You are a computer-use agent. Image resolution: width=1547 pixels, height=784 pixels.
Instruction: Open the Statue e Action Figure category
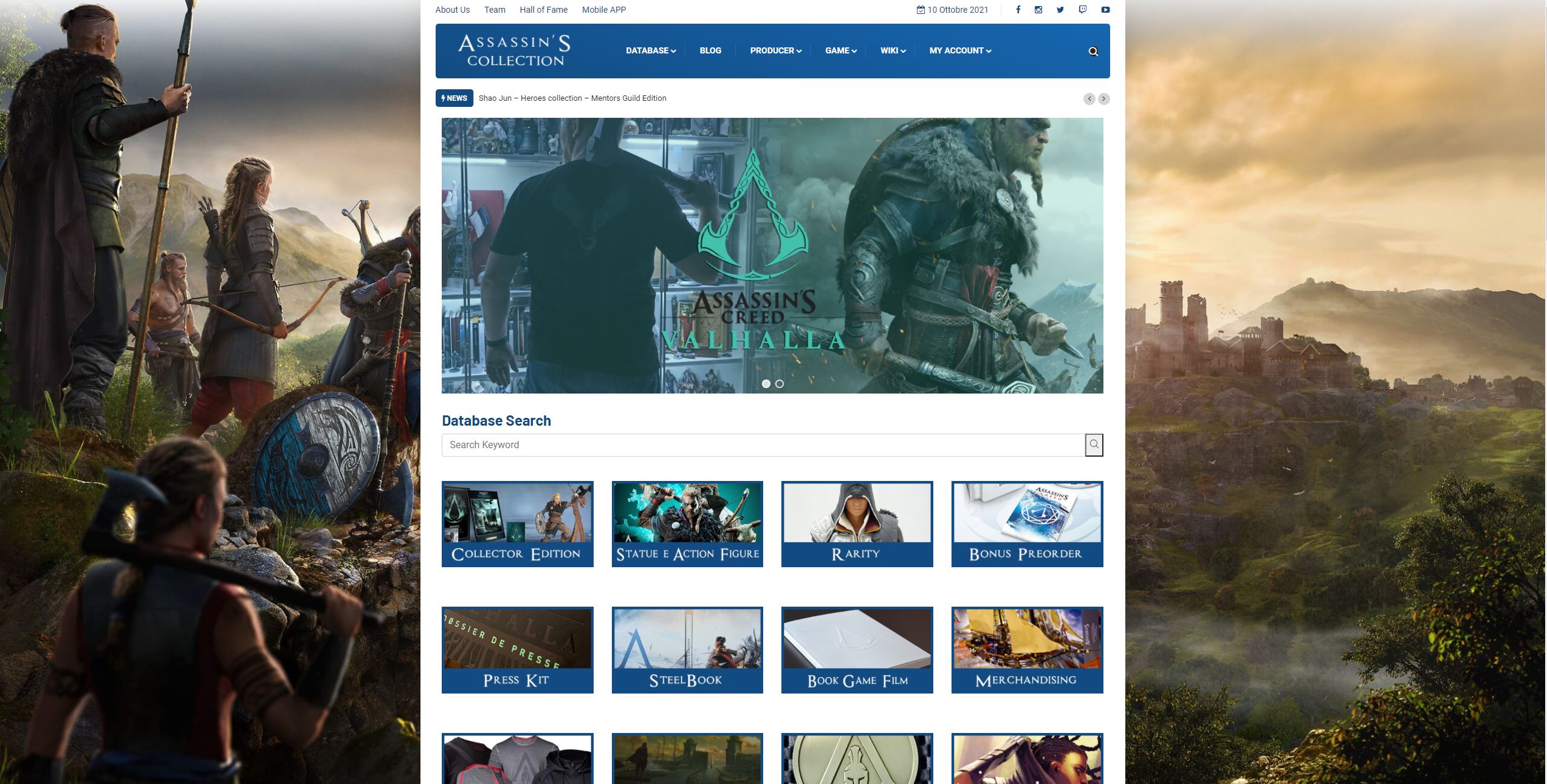pyautogui.click(x=687, y=524)
